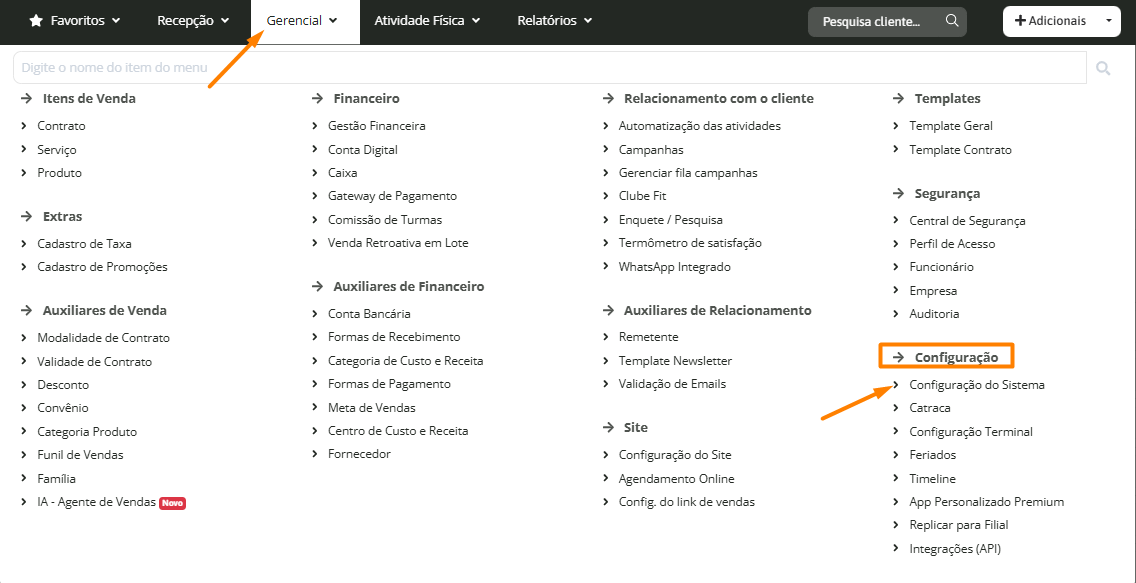Open IA - Agente de Vendas
The height and width of the screenshot is (583, 1136).
point(96,502)
